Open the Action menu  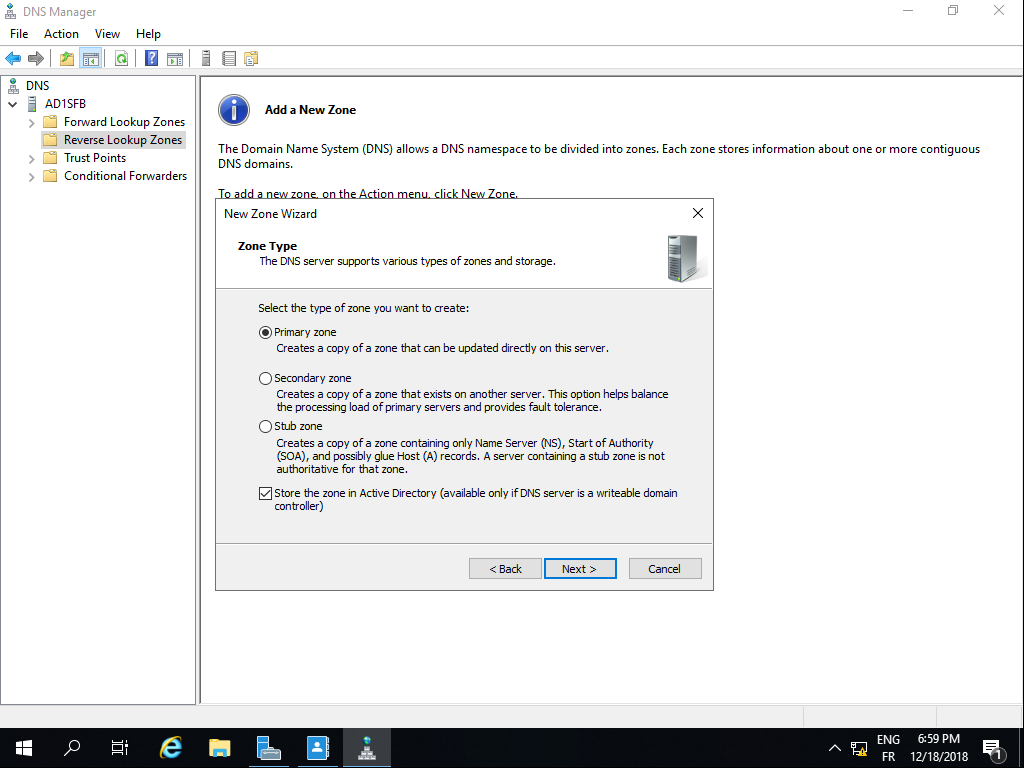coord(61,34)
